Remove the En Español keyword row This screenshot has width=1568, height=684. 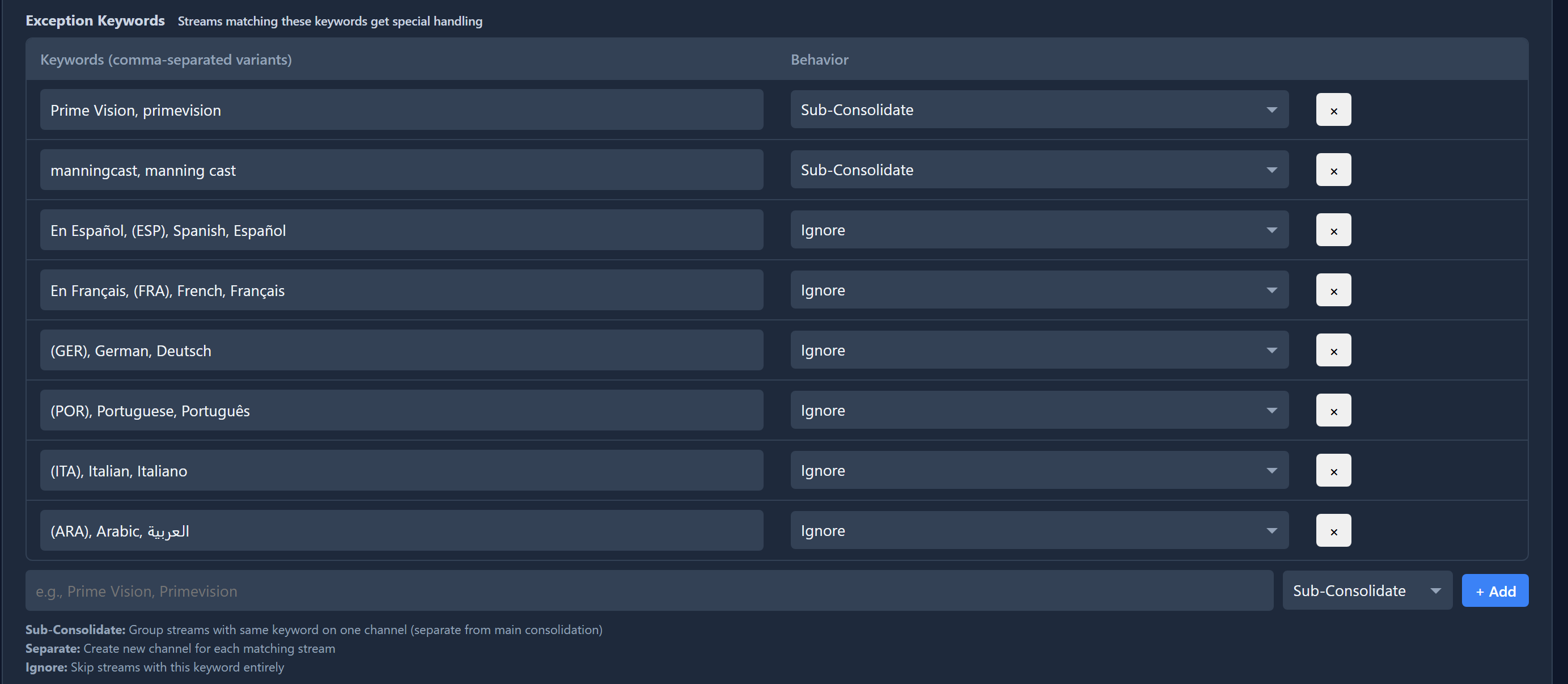[x=1333, y=230]
